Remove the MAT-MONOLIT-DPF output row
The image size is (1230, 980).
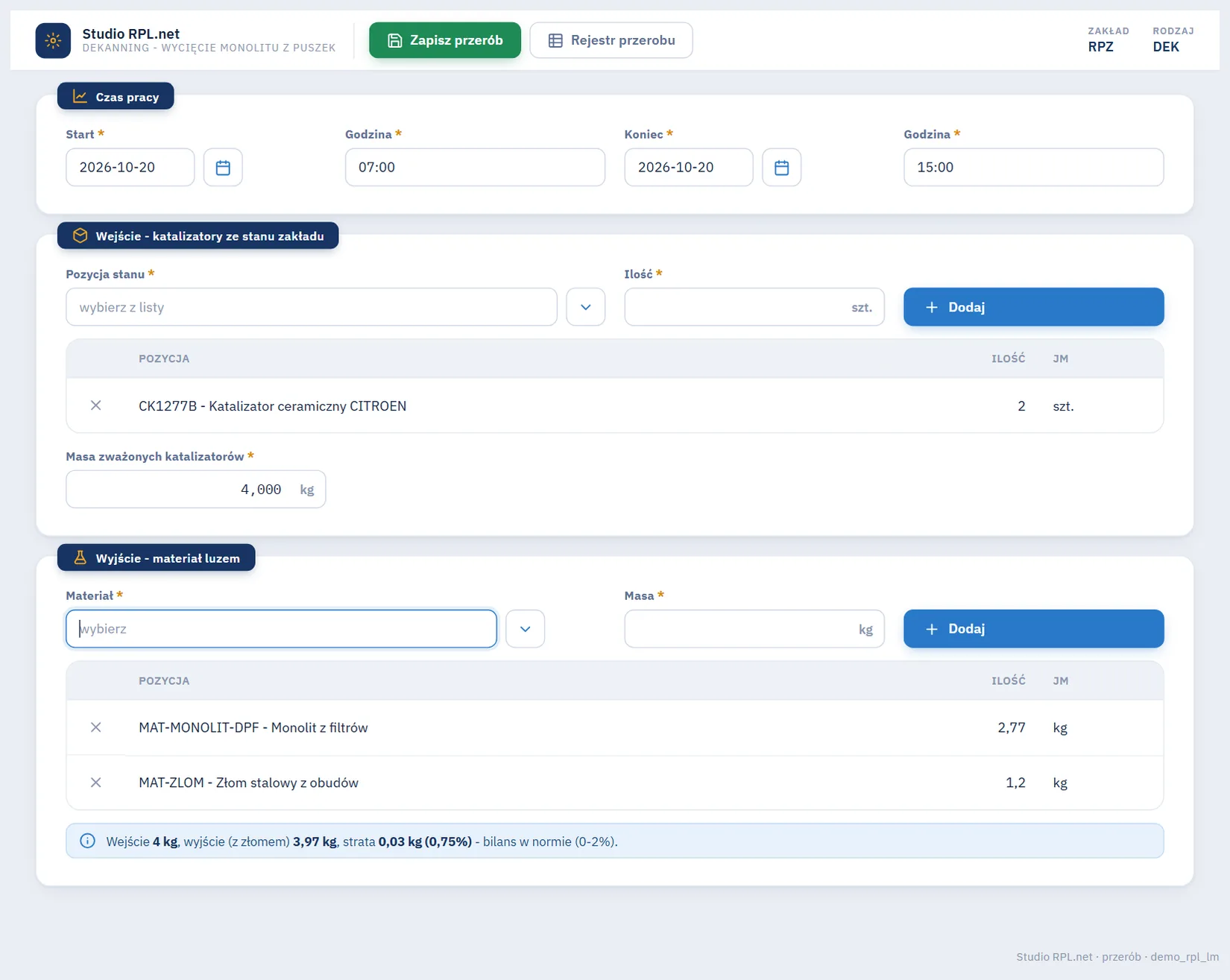point(96,727)
